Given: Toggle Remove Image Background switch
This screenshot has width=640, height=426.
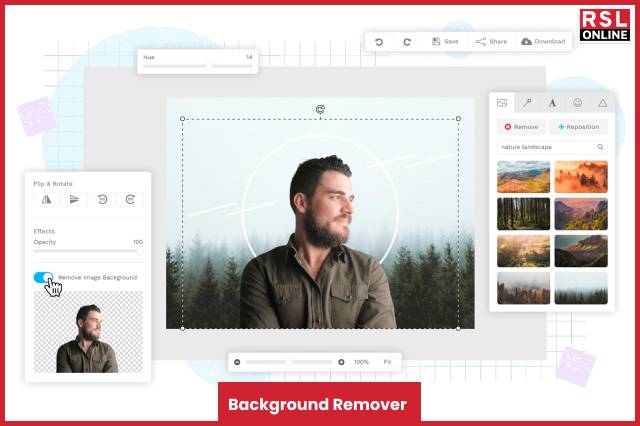Looking at the screenshot, I should tap(43, 277).
